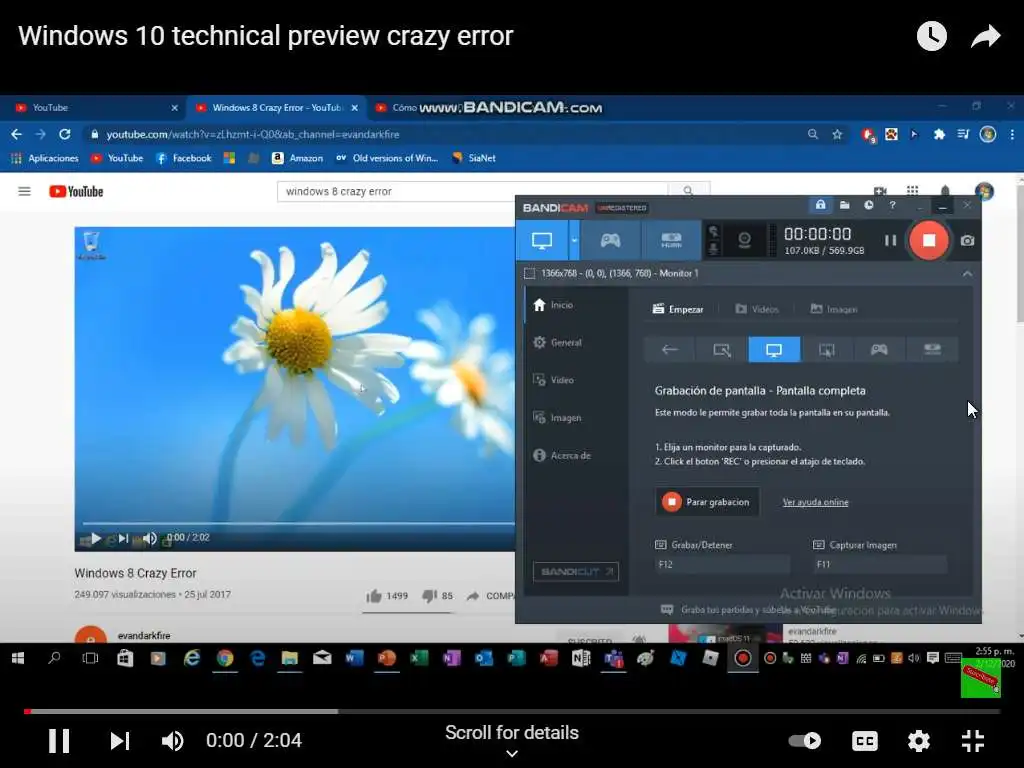Open Word from taskbar

(354, 658)
